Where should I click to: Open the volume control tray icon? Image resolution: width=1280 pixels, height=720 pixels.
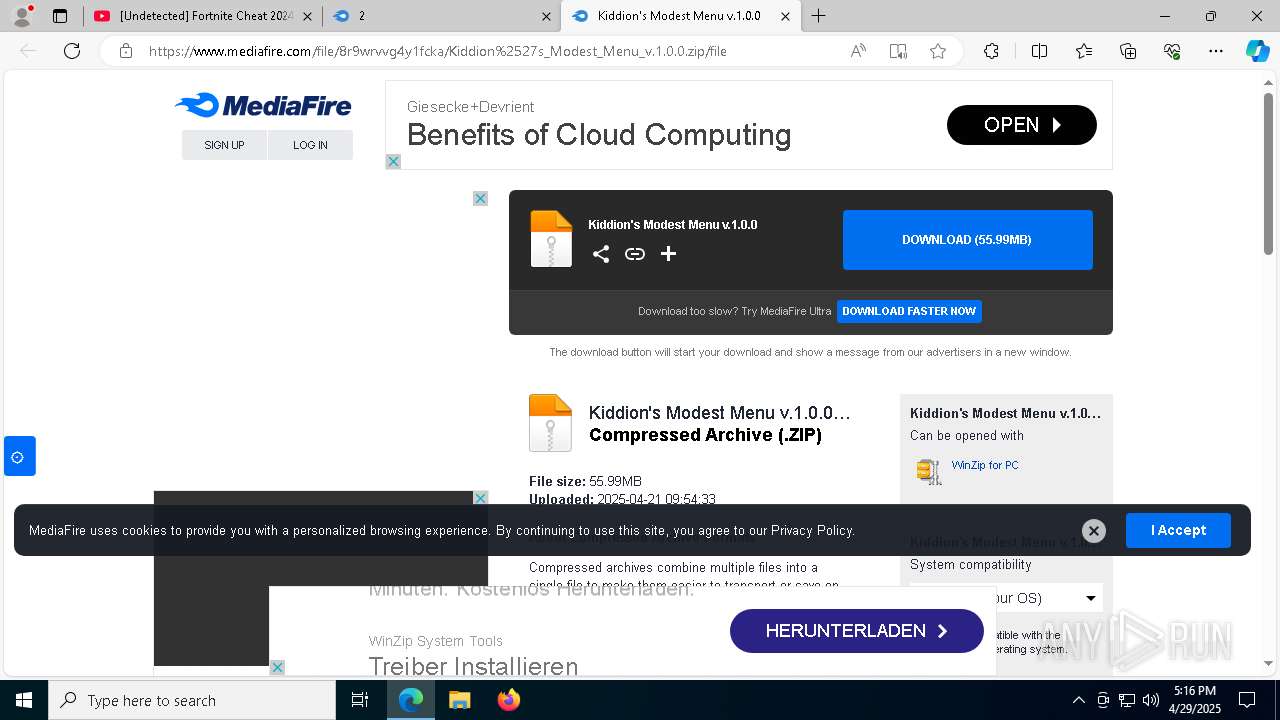click(x=1151, y=700)
